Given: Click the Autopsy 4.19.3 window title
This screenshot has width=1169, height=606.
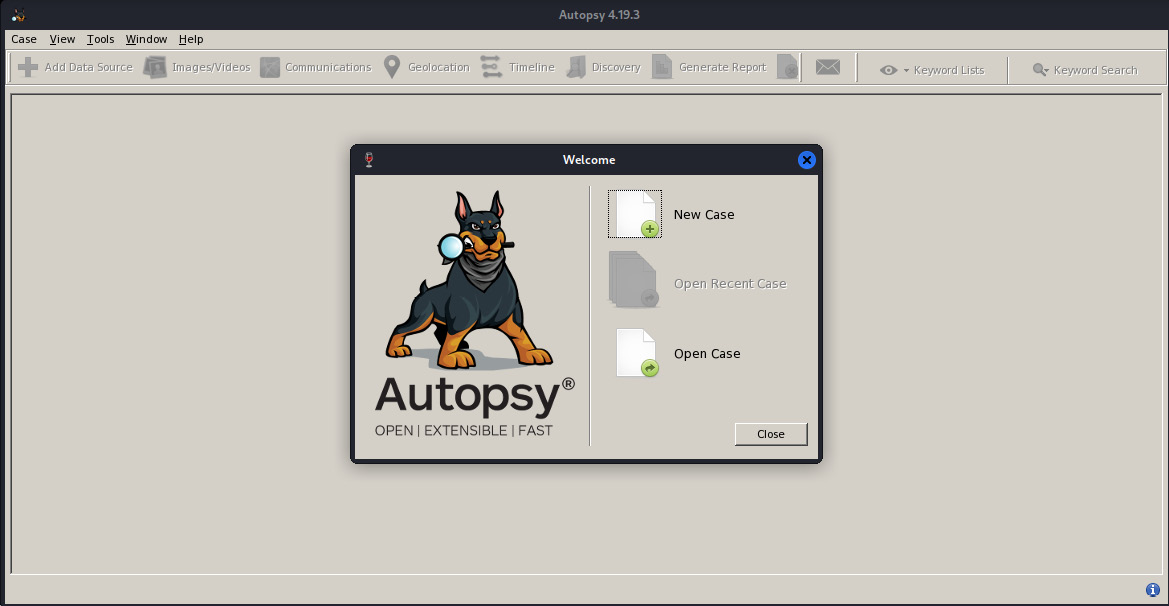Looking at the screenshot, I should [x=599, y=15].
